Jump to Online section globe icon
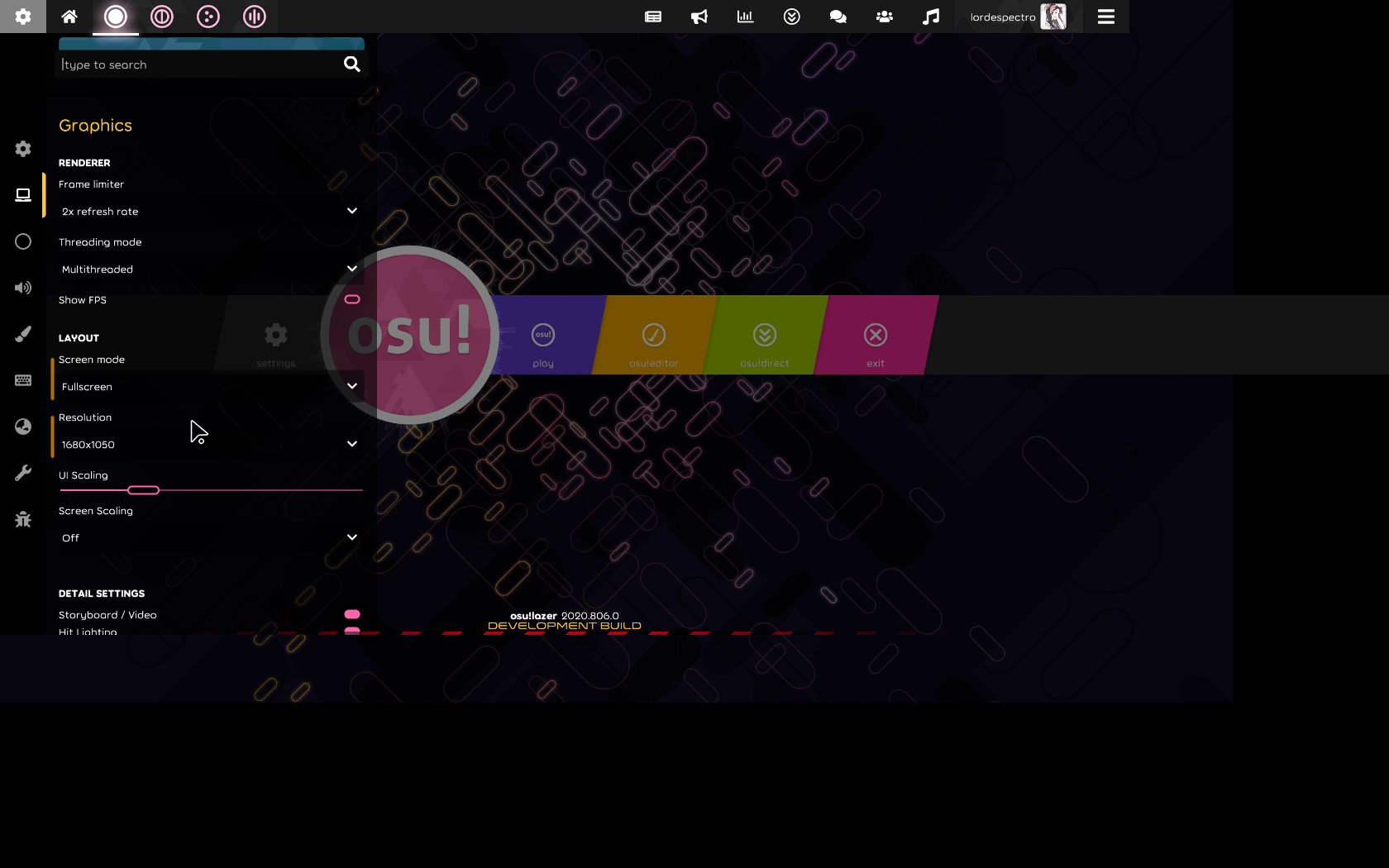The width and height of the screenshot is (1389, 868). point(23,427)
